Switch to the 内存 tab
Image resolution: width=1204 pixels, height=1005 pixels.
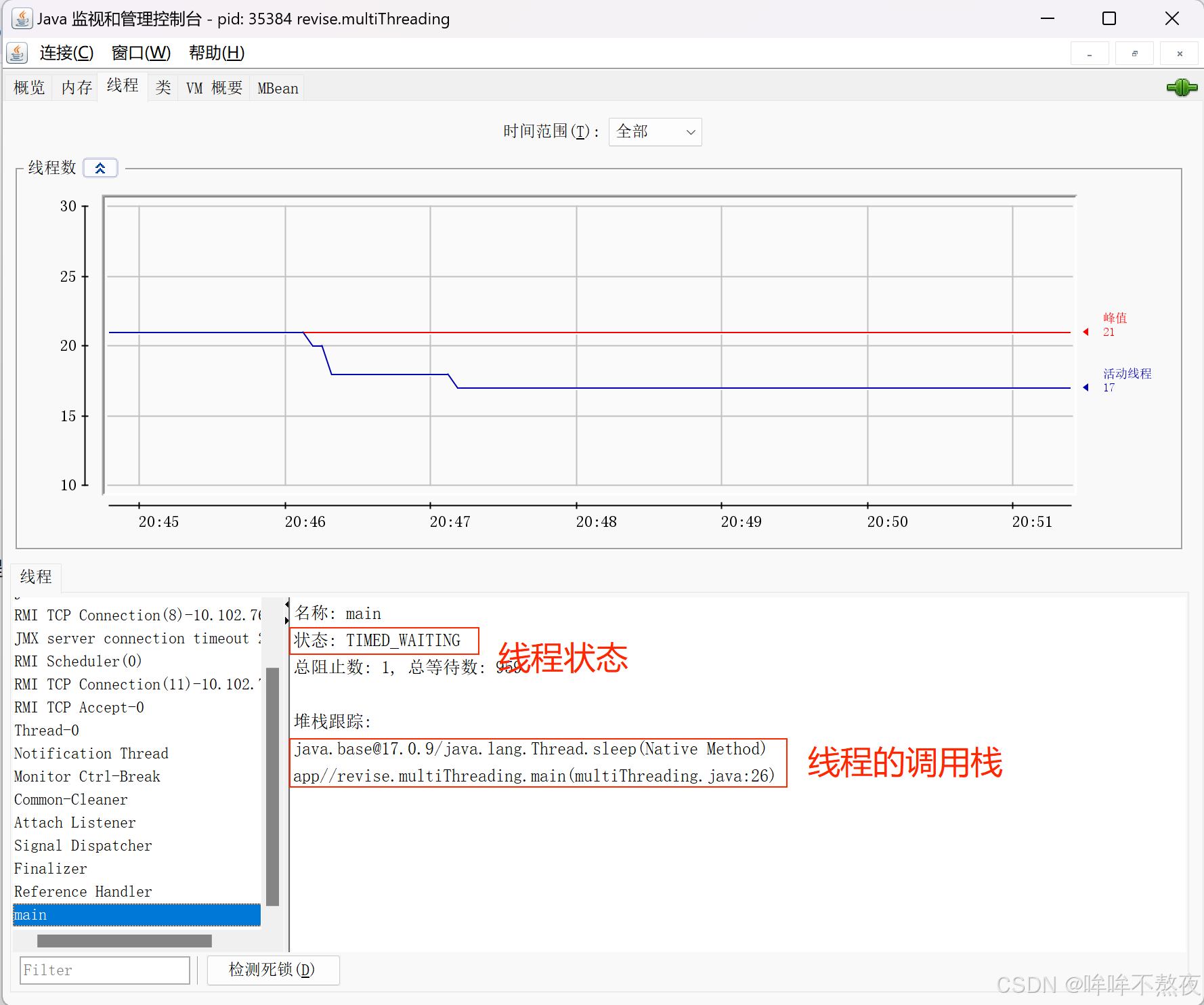pos(77,88)
